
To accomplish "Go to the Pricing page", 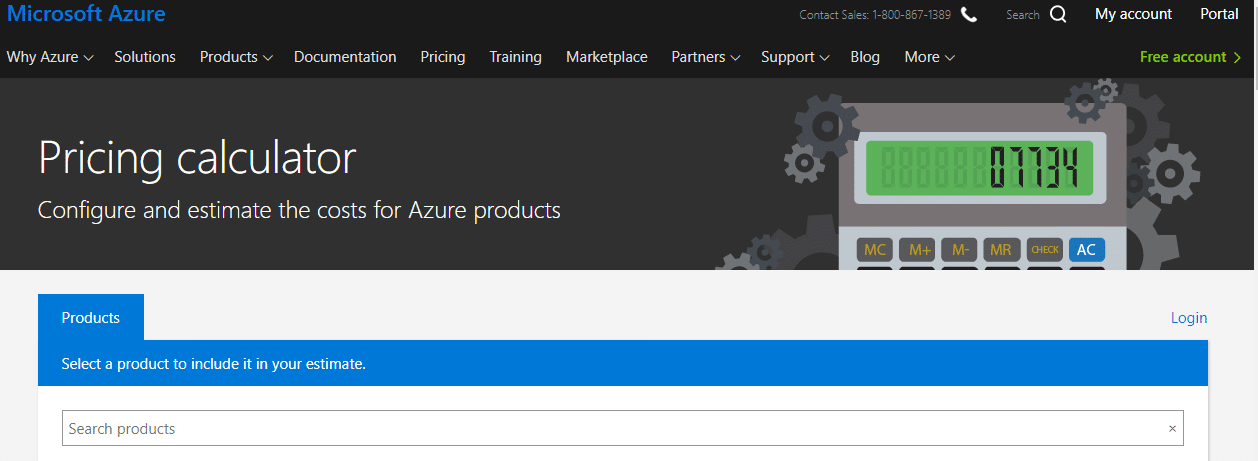I will (443, 57).
